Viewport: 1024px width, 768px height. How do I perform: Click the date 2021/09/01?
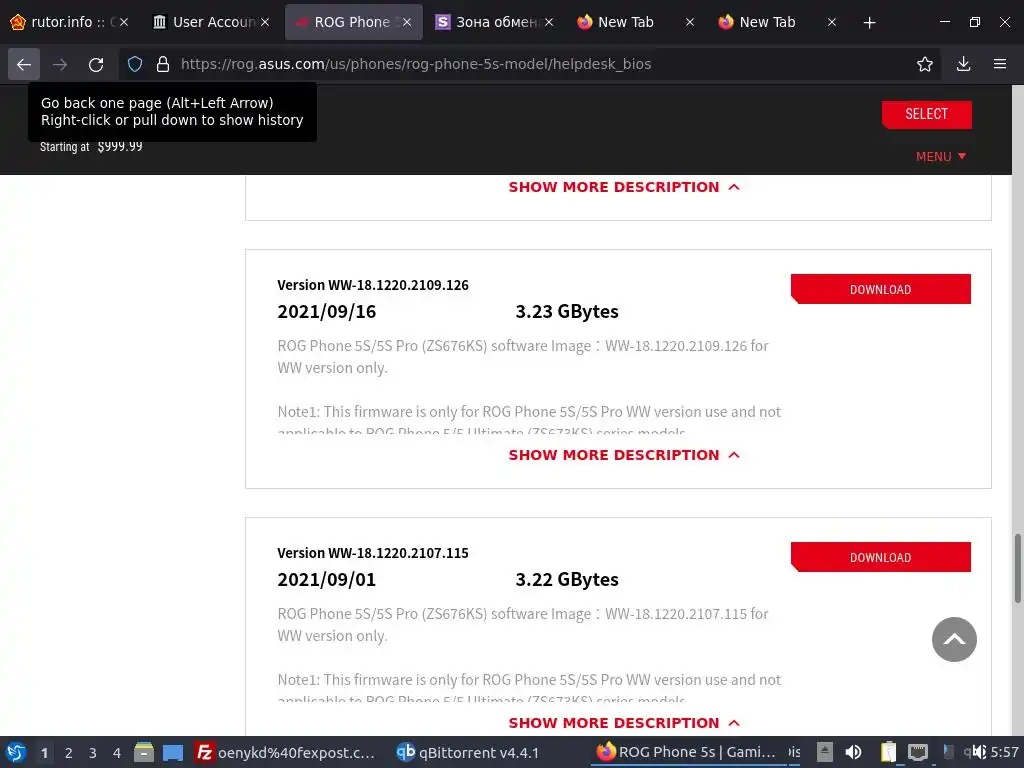click(x=327, y=579)
